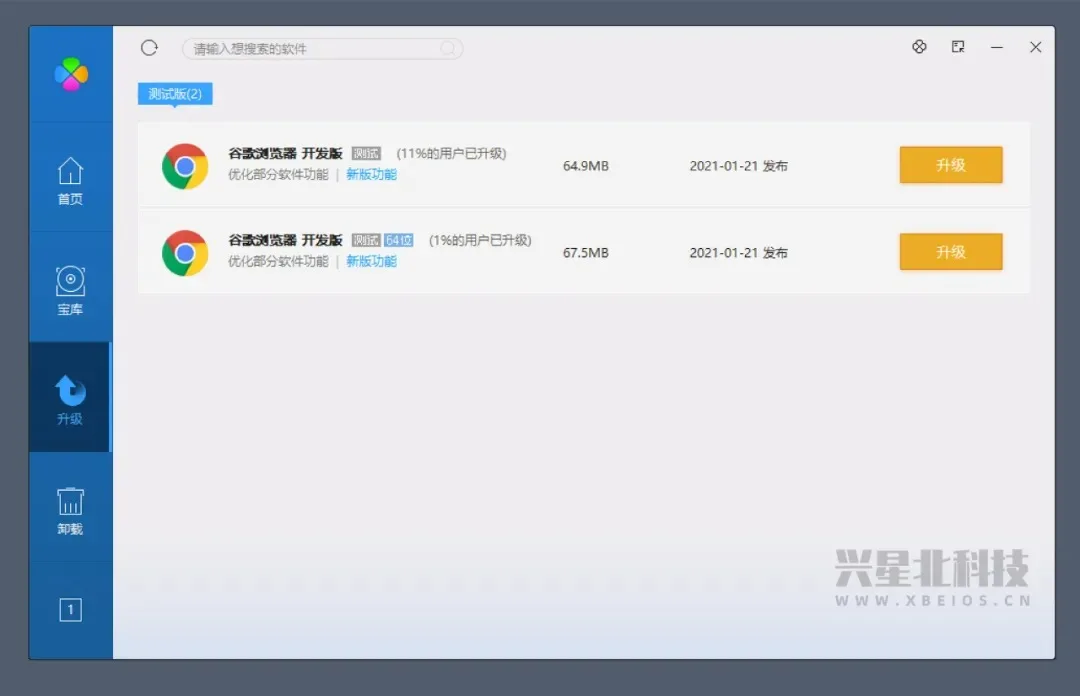Click 升级 for the 64.9MB Chrome update
Screen dimensions: 1080x696
[x=950, y=165]
